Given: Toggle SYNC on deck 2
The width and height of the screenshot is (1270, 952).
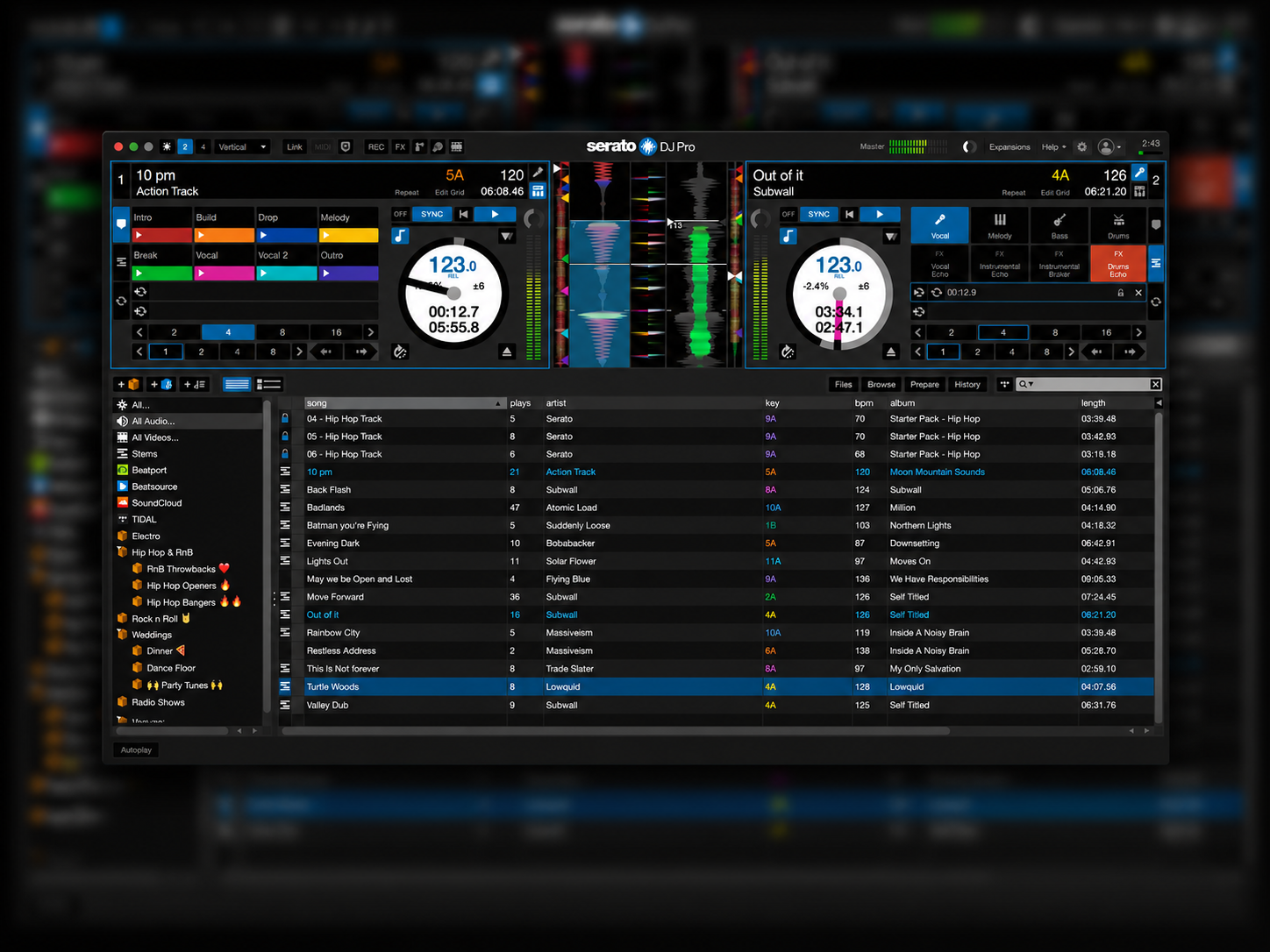Looking at the screenshot, I should pos(819,214).
